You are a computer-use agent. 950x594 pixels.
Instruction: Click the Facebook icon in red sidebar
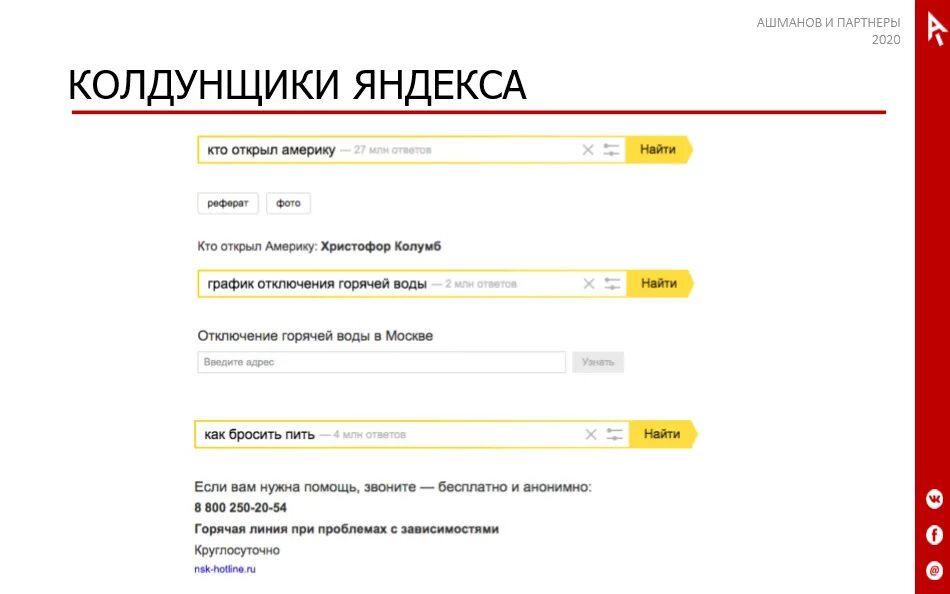[x=934, y=535]
